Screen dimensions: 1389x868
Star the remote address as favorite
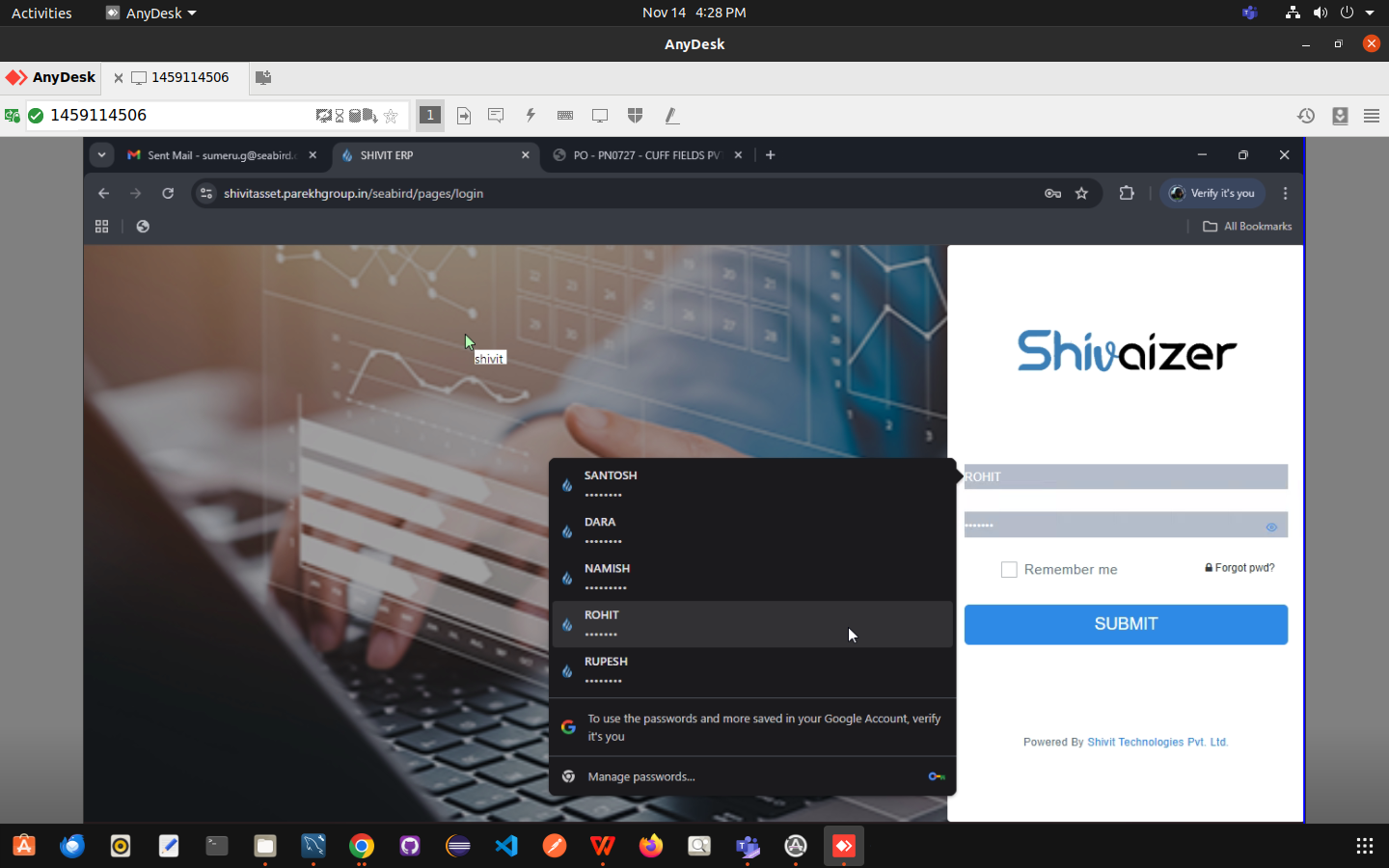click(391, 116)
